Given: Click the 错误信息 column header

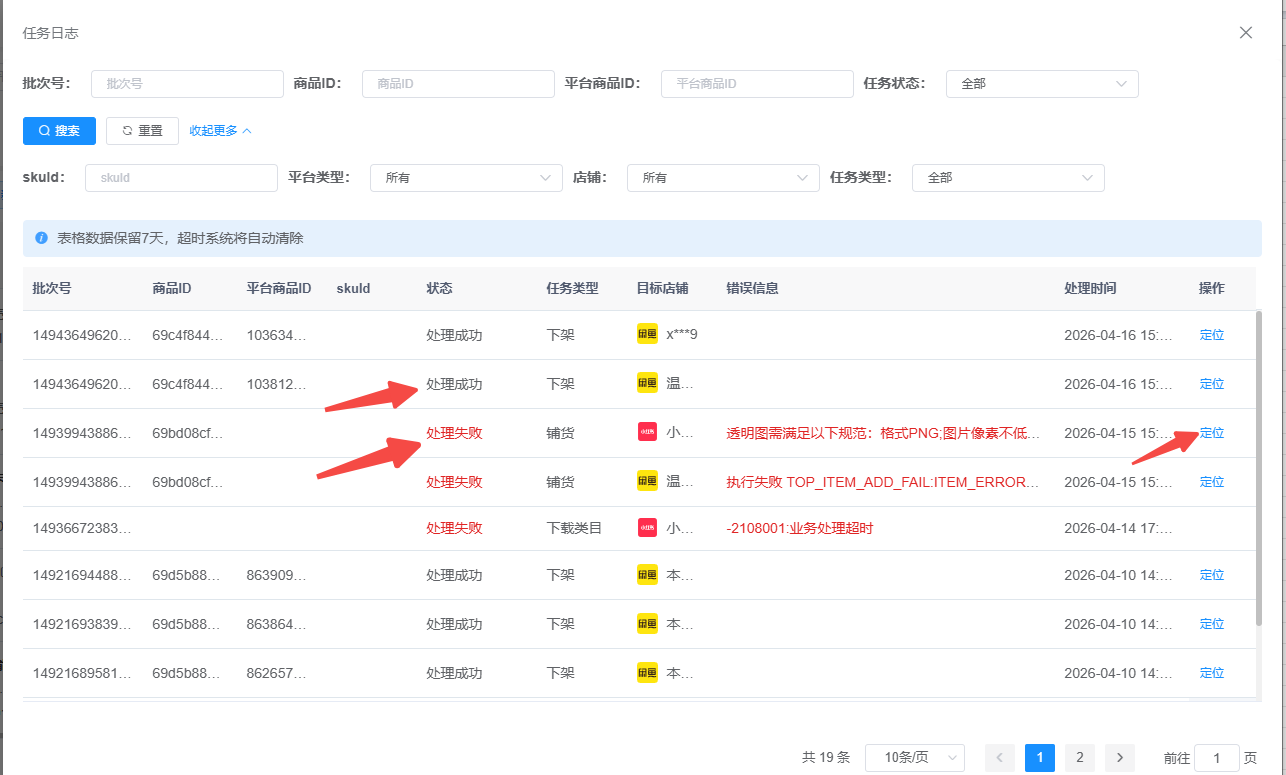Looking at the screenshot, I should [x=753, y=288].
